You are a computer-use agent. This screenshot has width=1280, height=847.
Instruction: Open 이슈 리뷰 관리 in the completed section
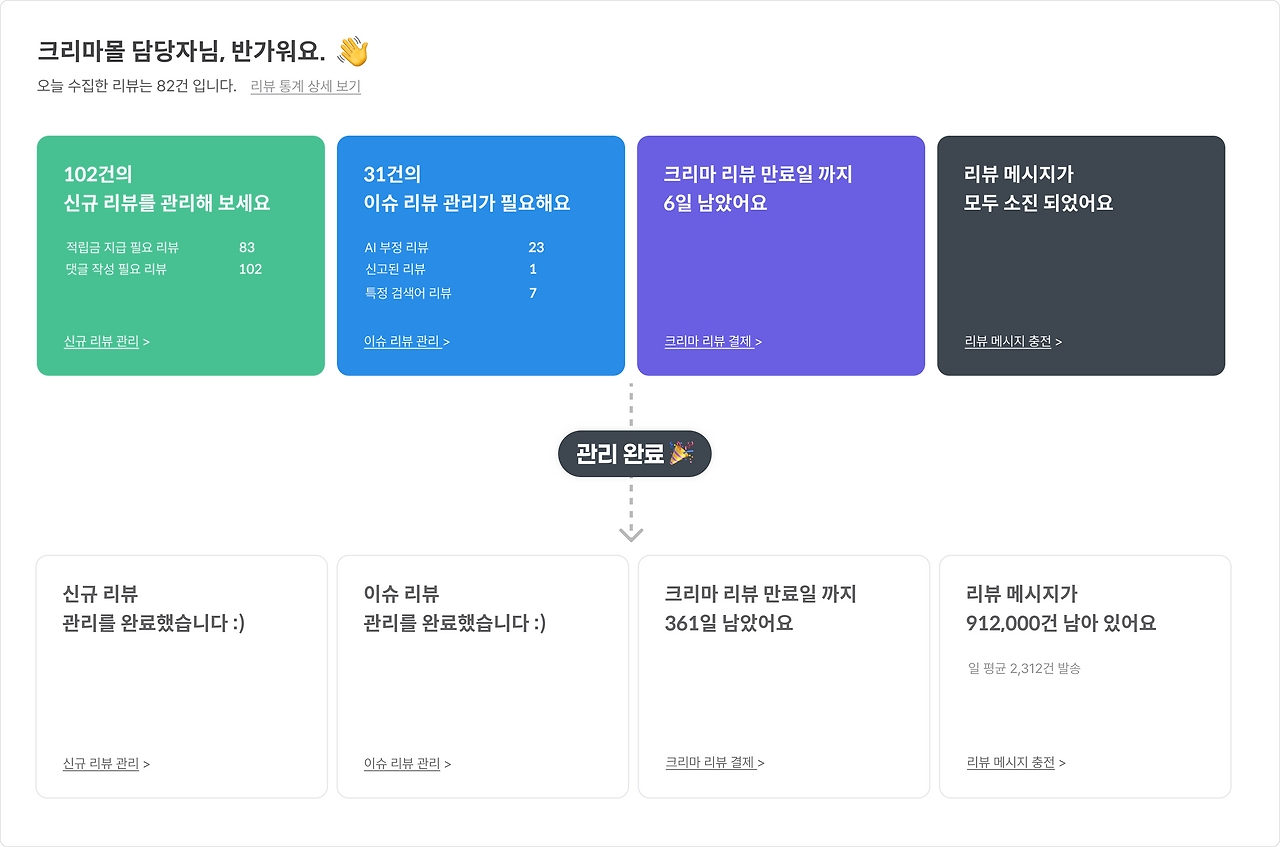click(404, 762)
